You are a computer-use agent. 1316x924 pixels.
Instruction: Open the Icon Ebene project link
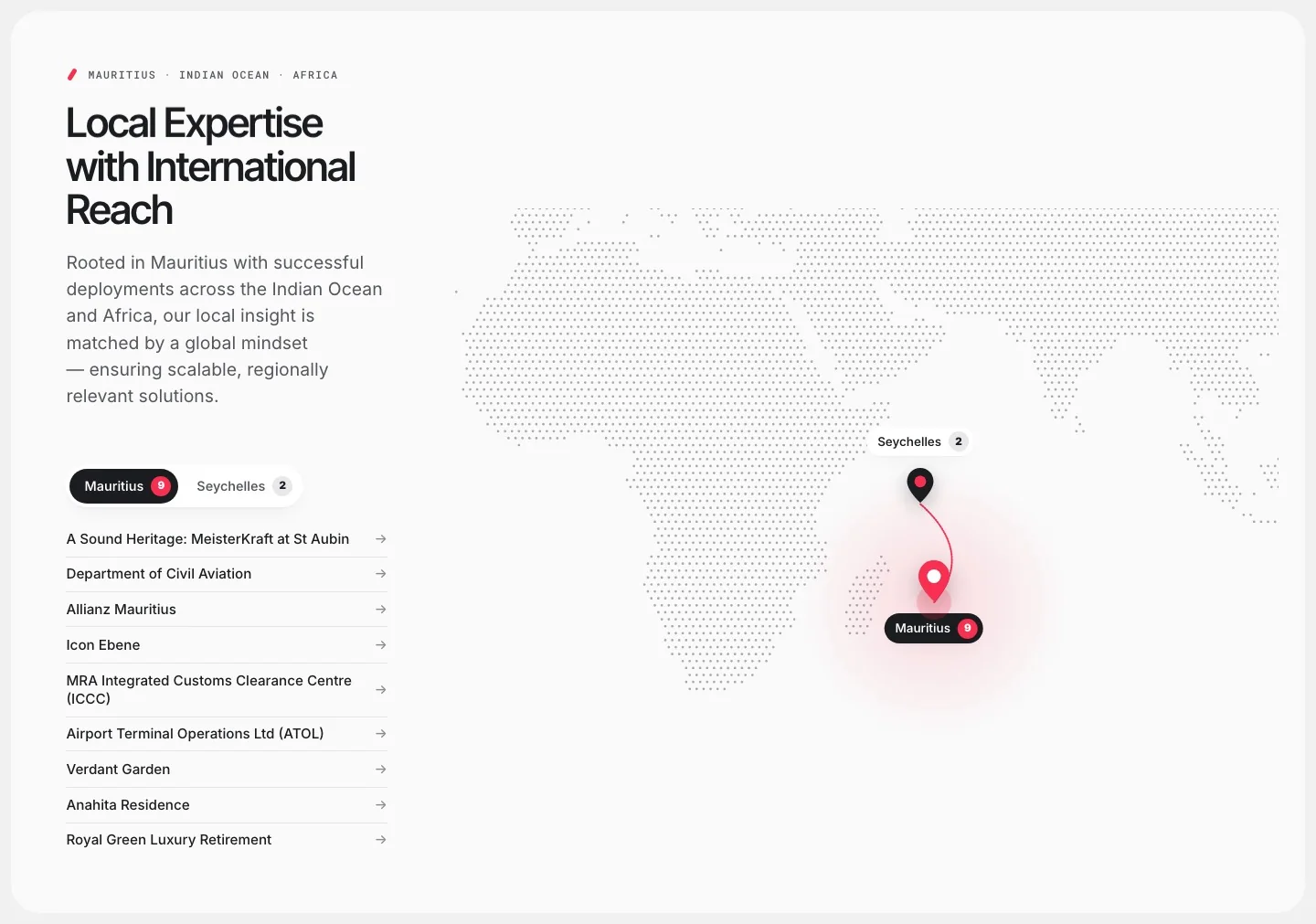coord(227,645)
